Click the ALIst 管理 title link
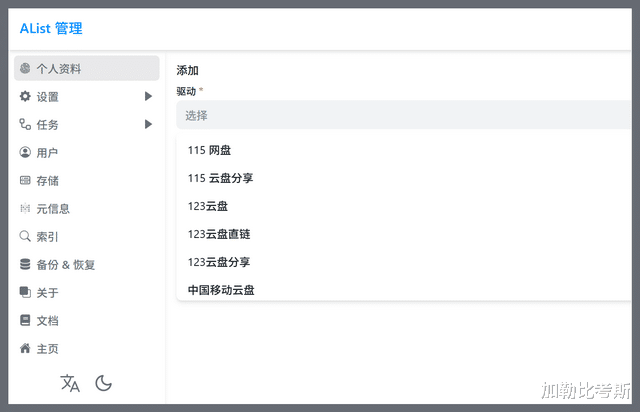The height and width of the screenshot is (412, 640). coord(51,29)
